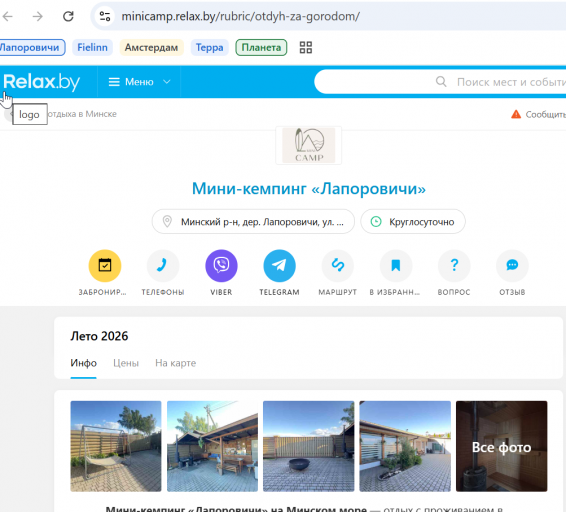
Task: Open the covered terrace photo
Action: click(212, 446)
